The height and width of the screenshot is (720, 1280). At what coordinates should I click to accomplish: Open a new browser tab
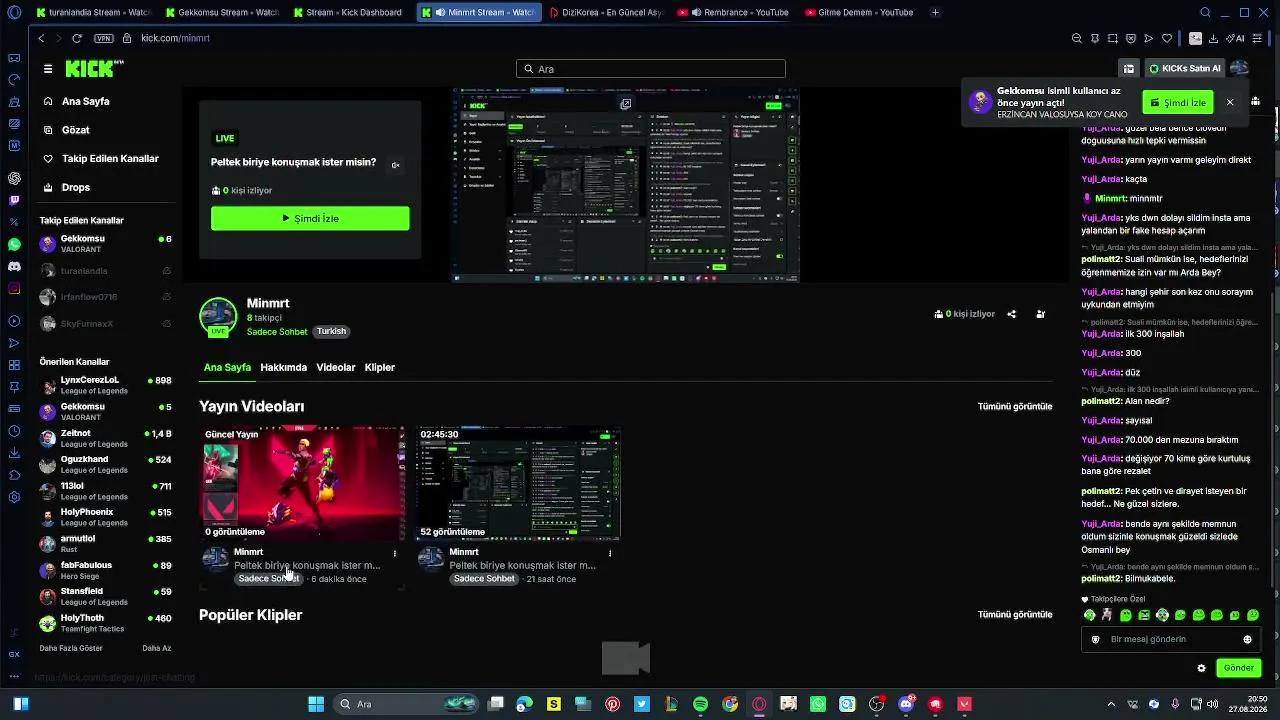point(935,13)
